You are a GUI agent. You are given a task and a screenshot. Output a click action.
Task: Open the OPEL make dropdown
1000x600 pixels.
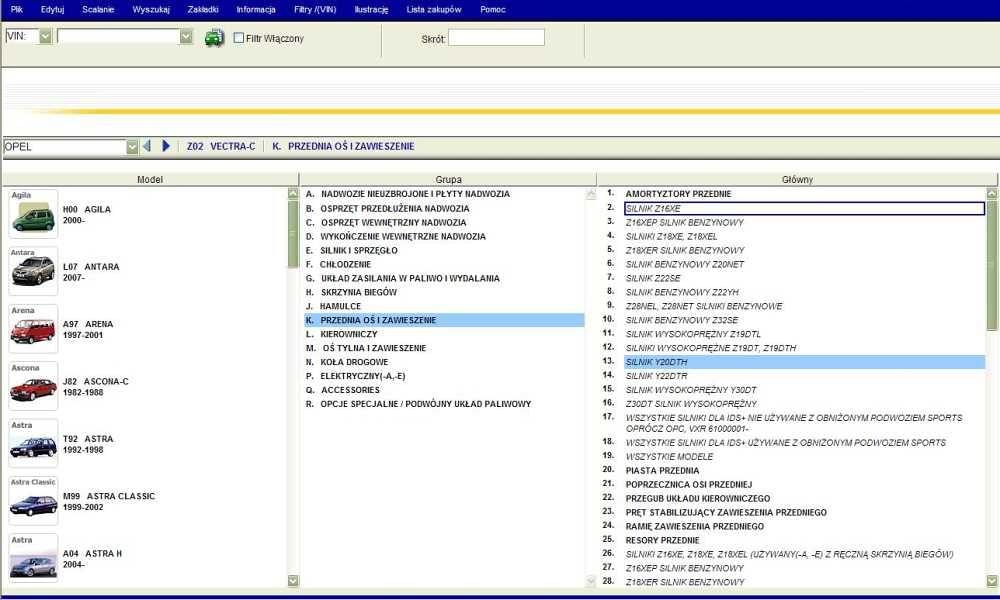pos(132,147)
